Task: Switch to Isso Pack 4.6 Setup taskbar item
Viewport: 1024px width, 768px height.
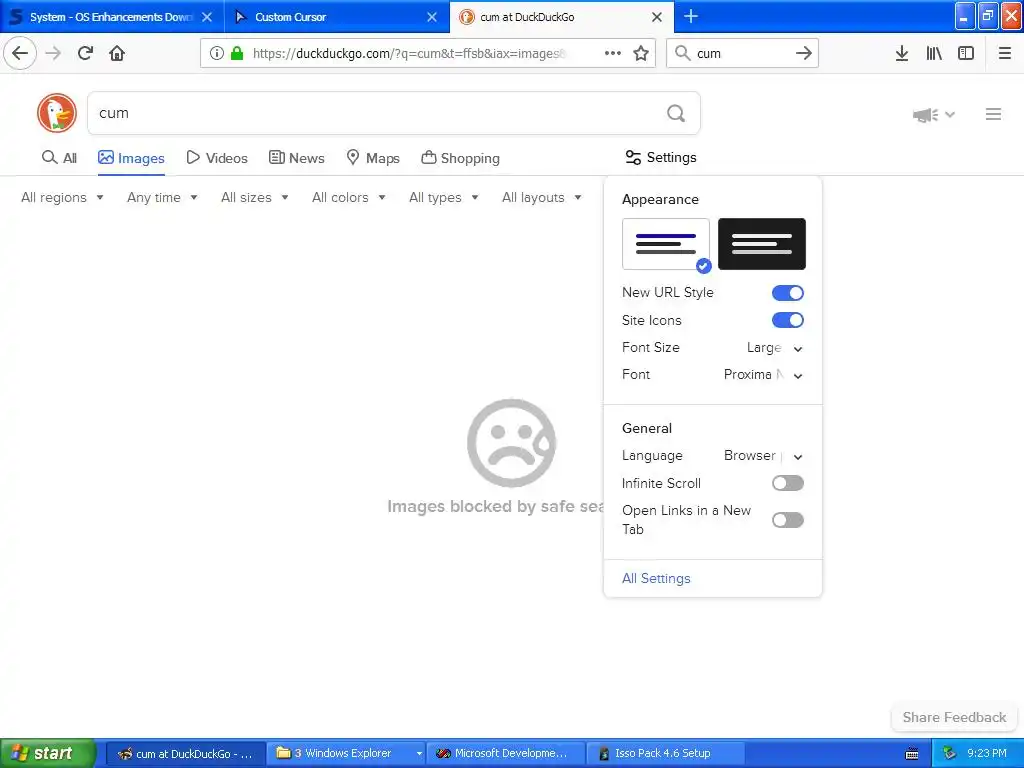Action: (x=665, y=754)
